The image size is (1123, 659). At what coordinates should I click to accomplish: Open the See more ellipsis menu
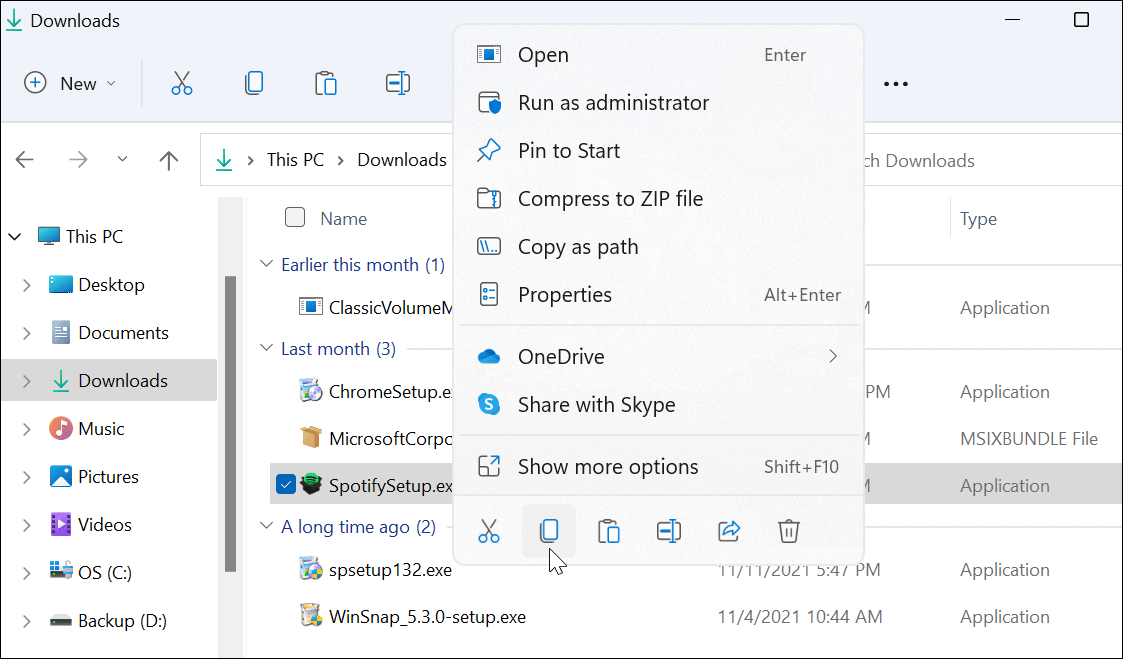[895, 84]
